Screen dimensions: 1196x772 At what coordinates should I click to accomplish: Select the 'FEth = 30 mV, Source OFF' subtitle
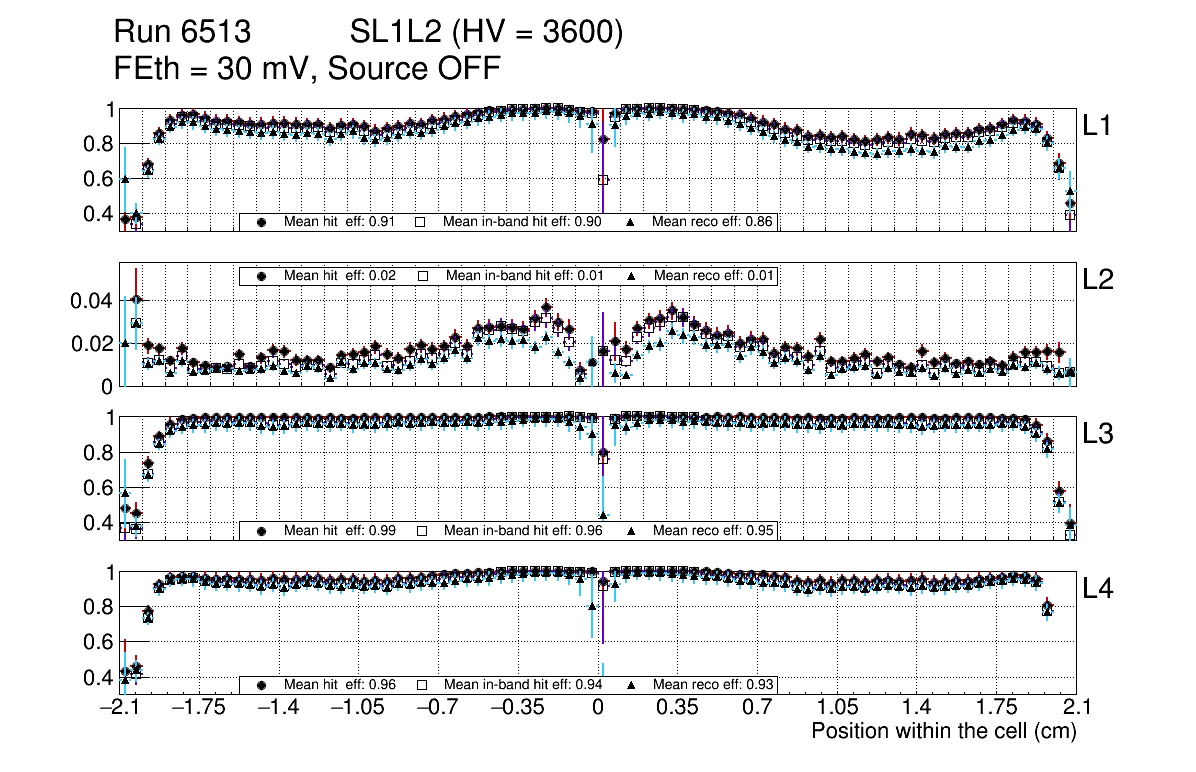click(307, 69)
